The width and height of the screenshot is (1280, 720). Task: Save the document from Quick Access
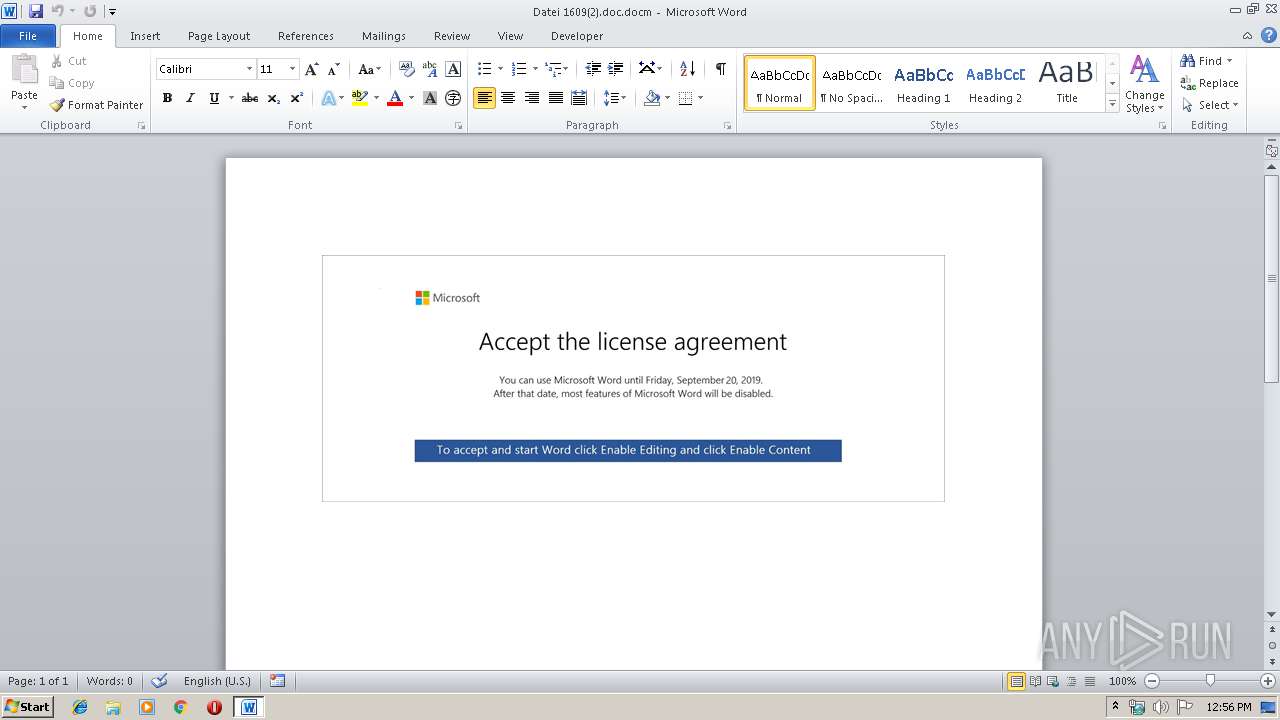click(36, 11)
